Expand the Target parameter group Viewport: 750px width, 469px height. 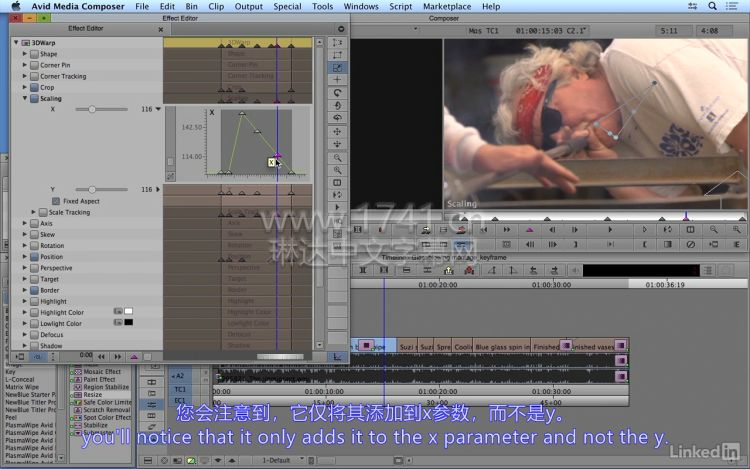coord(24,279)
